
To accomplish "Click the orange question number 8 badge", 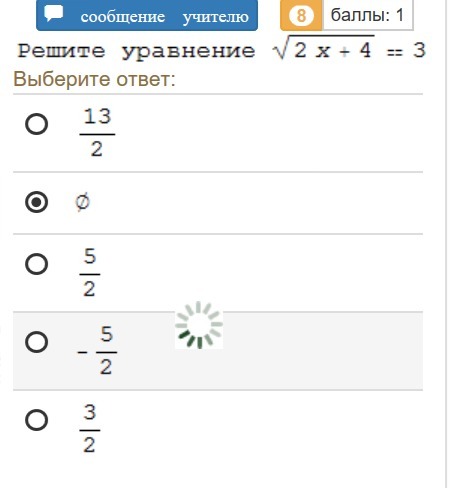I will 301,15.
